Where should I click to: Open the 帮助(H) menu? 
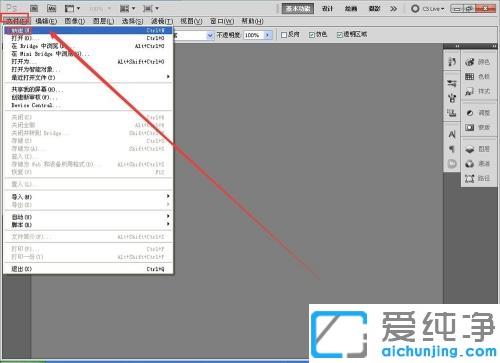252,21
